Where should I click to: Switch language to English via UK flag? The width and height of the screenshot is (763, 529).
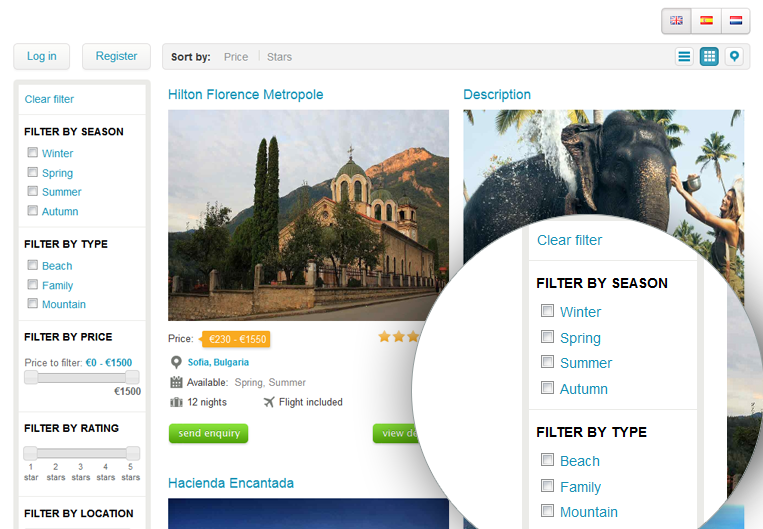click(676, 20)
